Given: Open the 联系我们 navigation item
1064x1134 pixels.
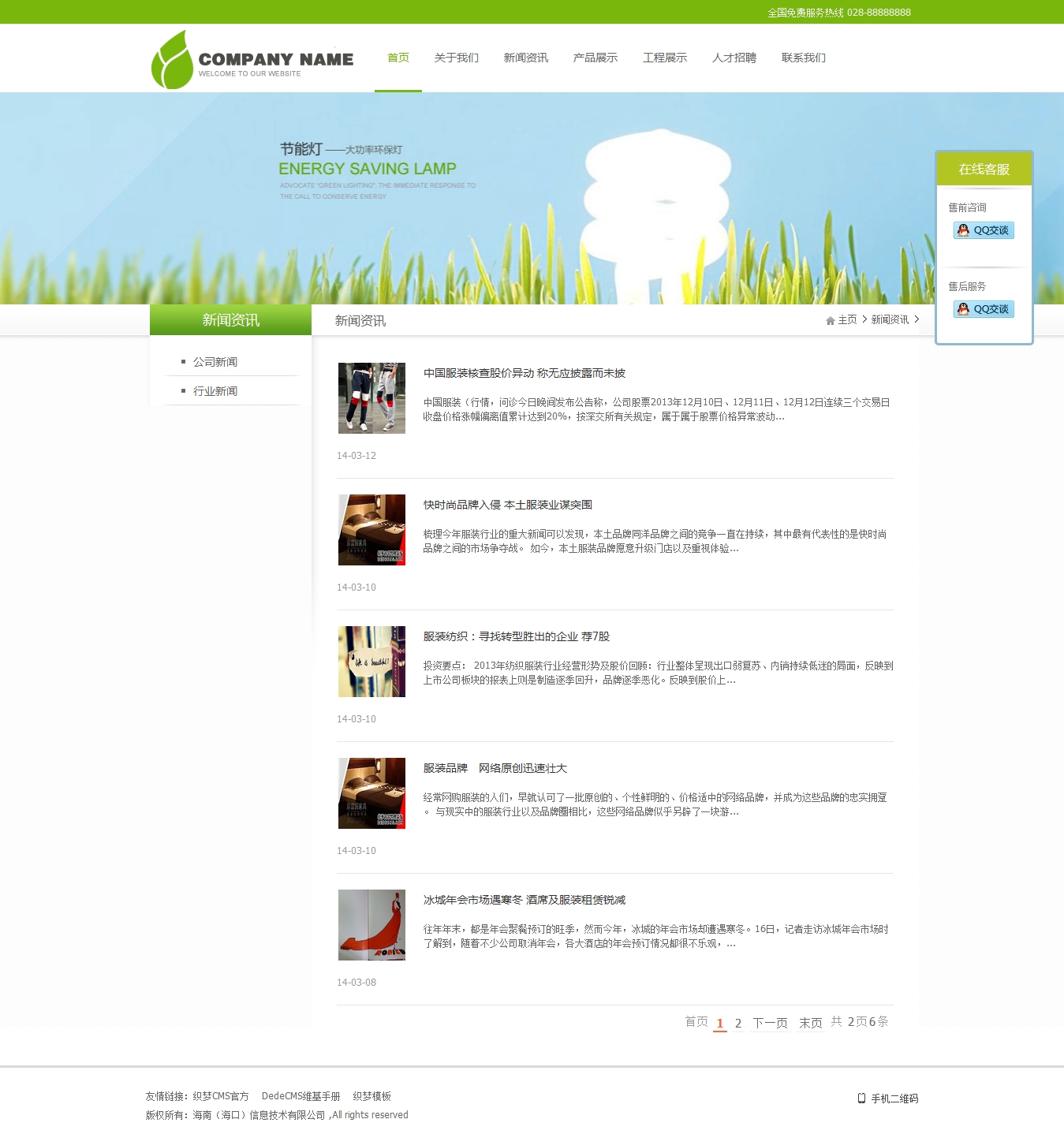Looking at the screenshot, I should click(803, 58).
